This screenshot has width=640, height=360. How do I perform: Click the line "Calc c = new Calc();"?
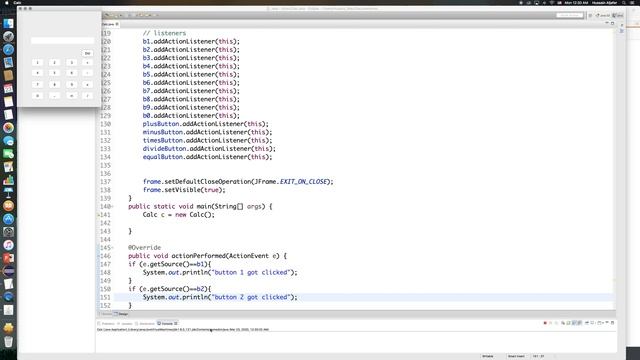(178, 215)
